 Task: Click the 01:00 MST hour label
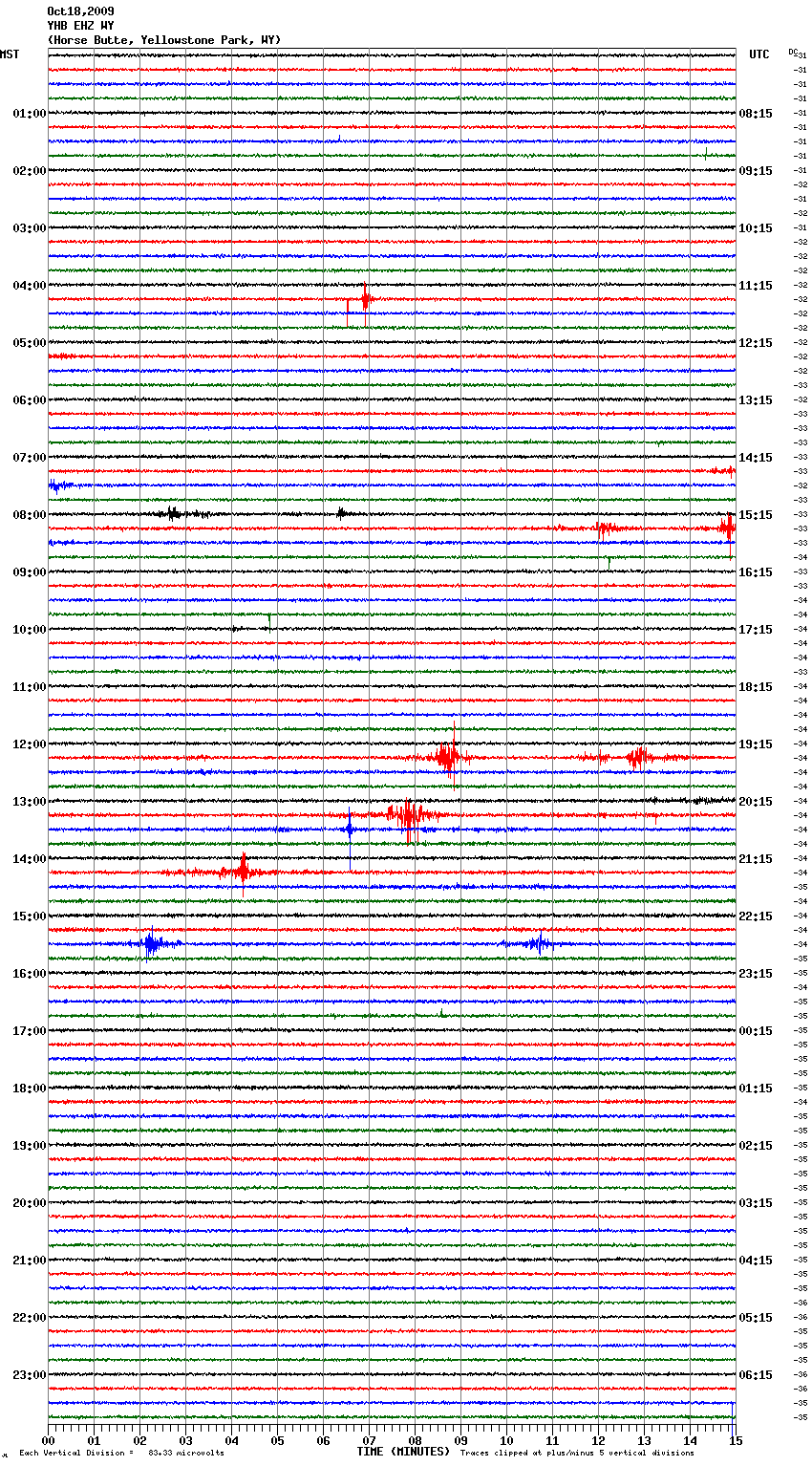(29, 114)
